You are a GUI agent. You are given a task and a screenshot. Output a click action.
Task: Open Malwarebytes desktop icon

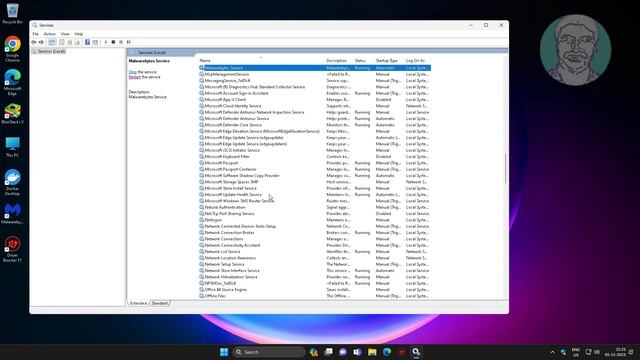[12, 213]
